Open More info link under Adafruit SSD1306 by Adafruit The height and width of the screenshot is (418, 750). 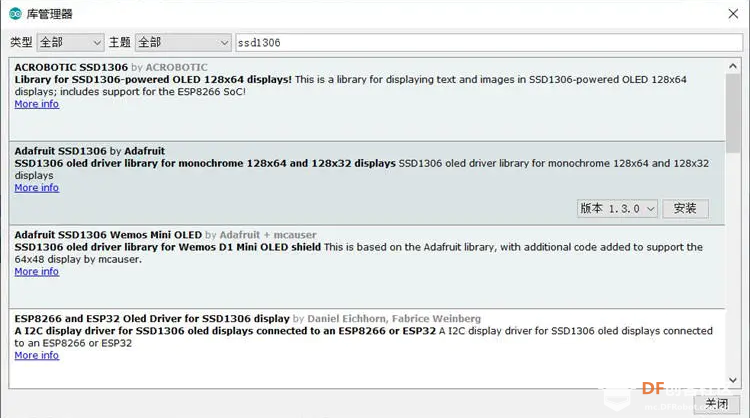pos(37,187)
